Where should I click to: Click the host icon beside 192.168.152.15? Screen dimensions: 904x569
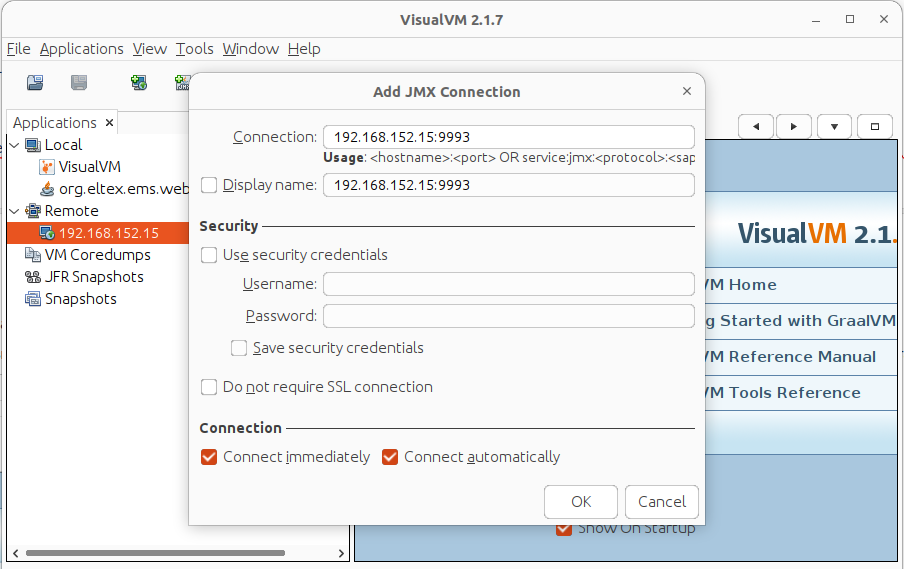click(x=47, y=233)
